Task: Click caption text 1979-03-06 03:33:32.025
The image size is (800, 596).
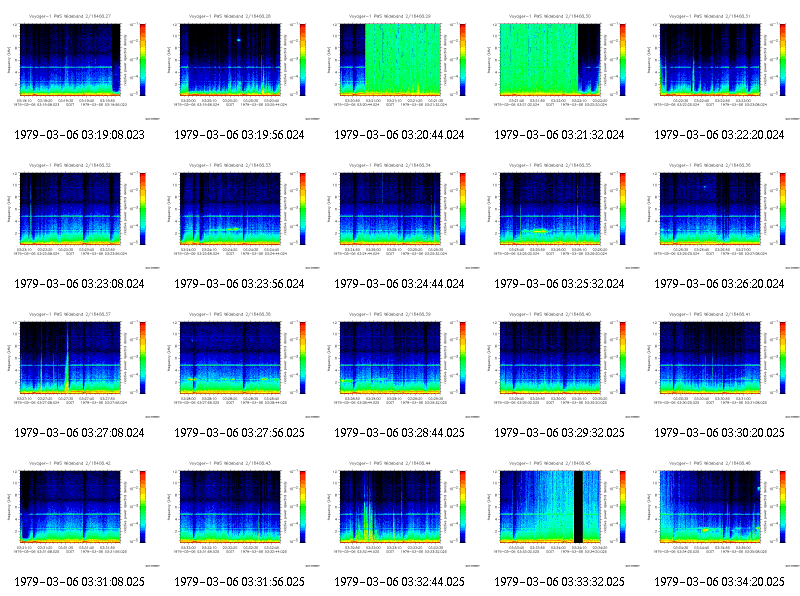Action: [x=559, y=582]
